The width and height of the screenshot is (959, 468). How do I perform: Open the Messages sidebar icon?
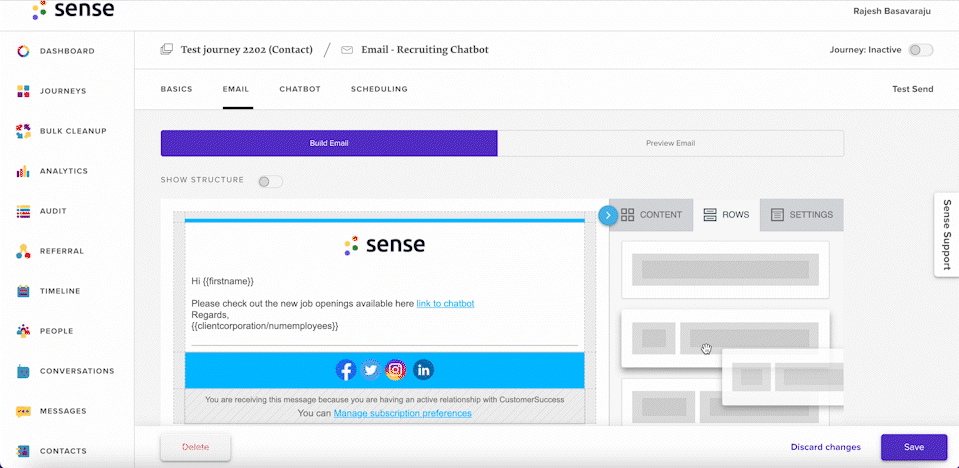[23, 411]
